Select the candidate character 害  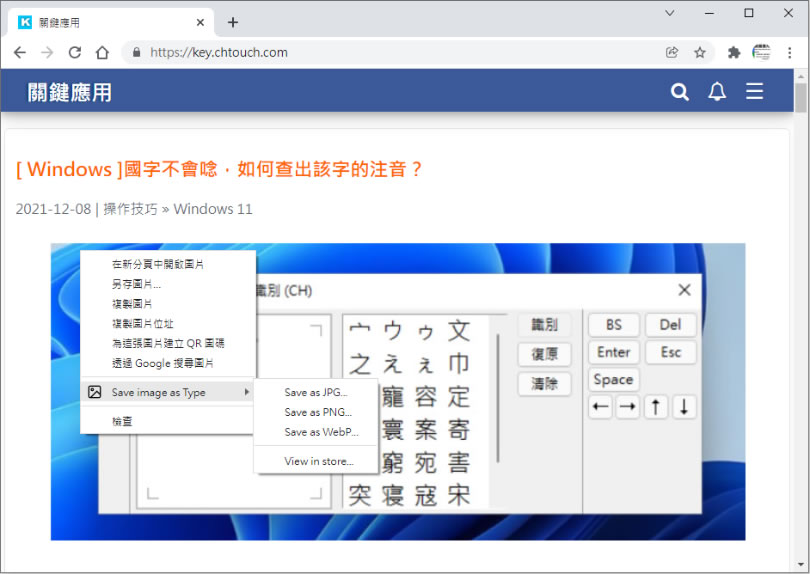(x=459, y=463)
